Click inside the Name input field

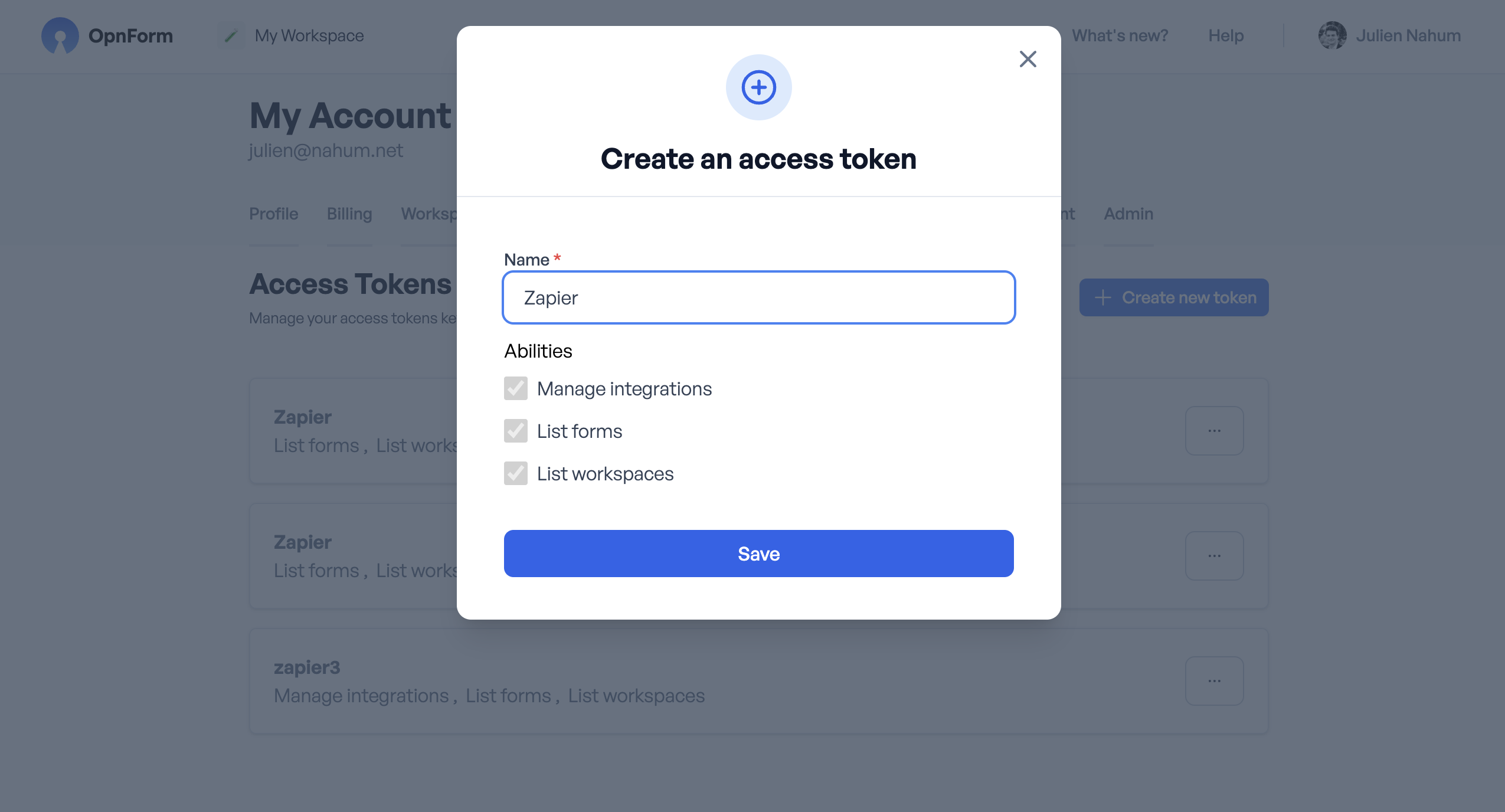(x=758, y=297)
